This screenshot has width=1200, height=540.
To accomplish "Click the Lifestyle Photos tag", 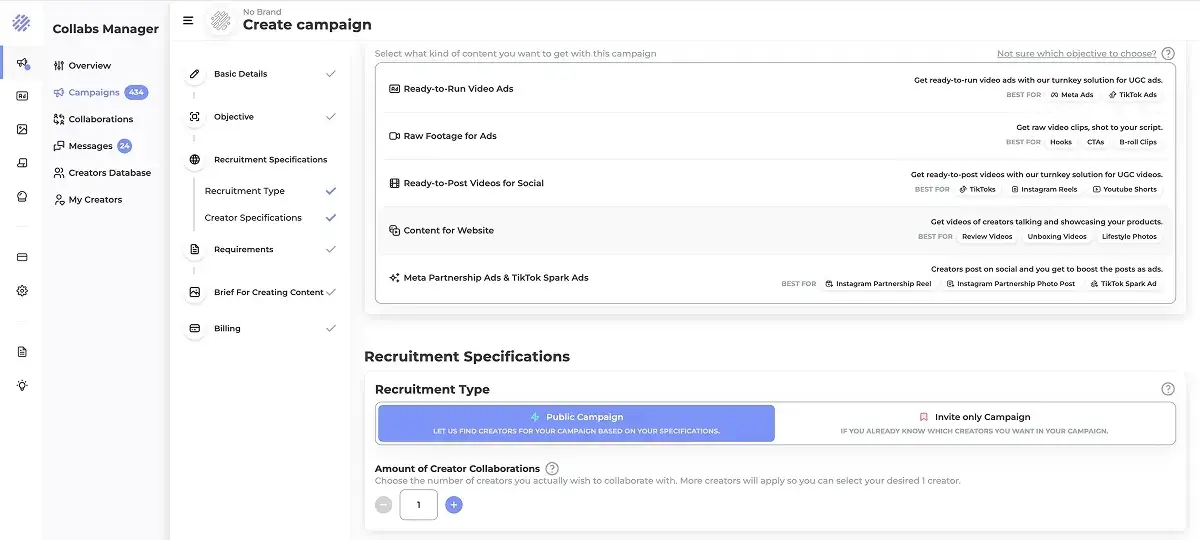I will [1129, 237].
